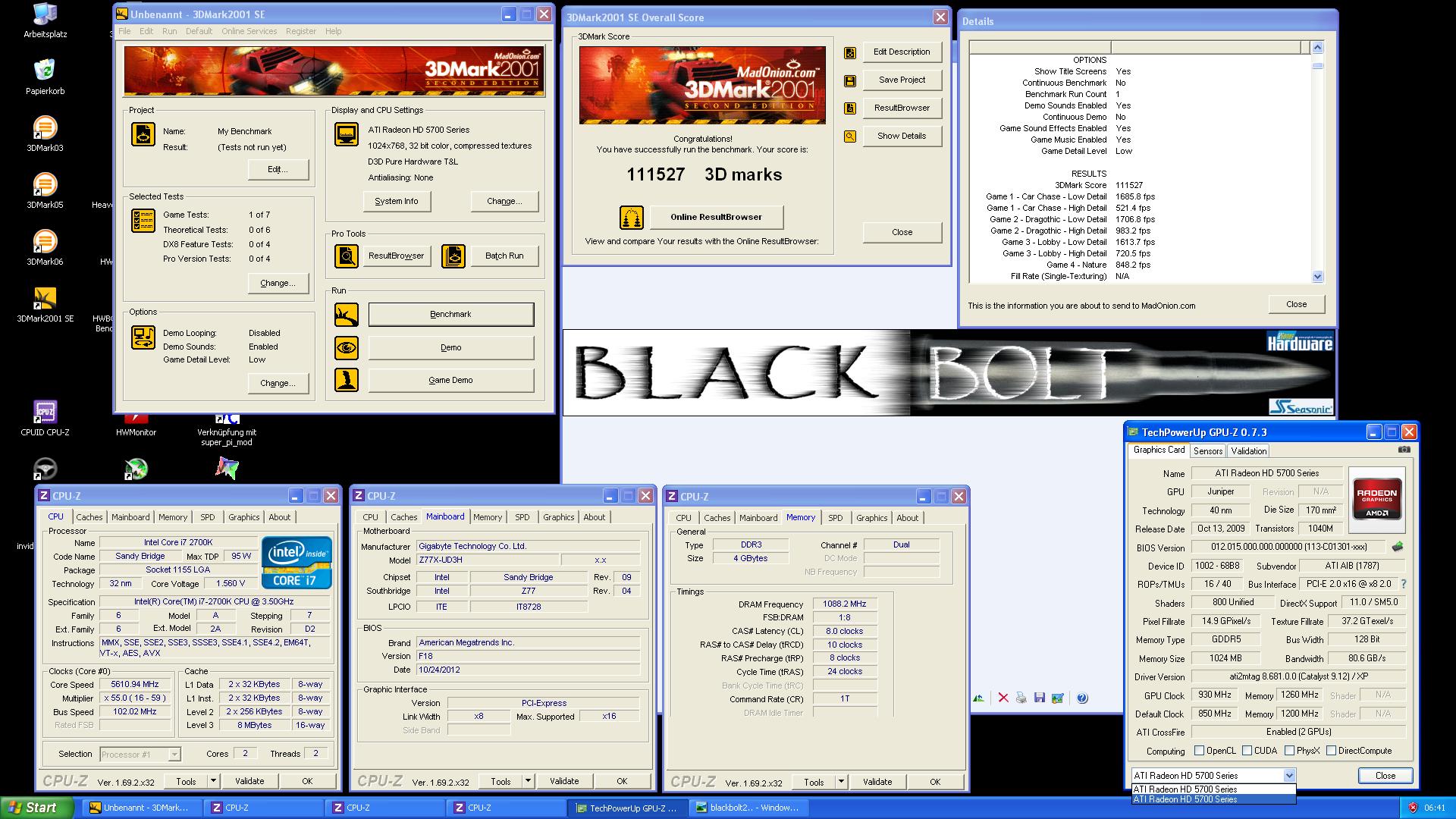Click the save floppy icon in the image viewer toolbar
This screenshot has width=1456, height=819.
(x=1040, y=698)
